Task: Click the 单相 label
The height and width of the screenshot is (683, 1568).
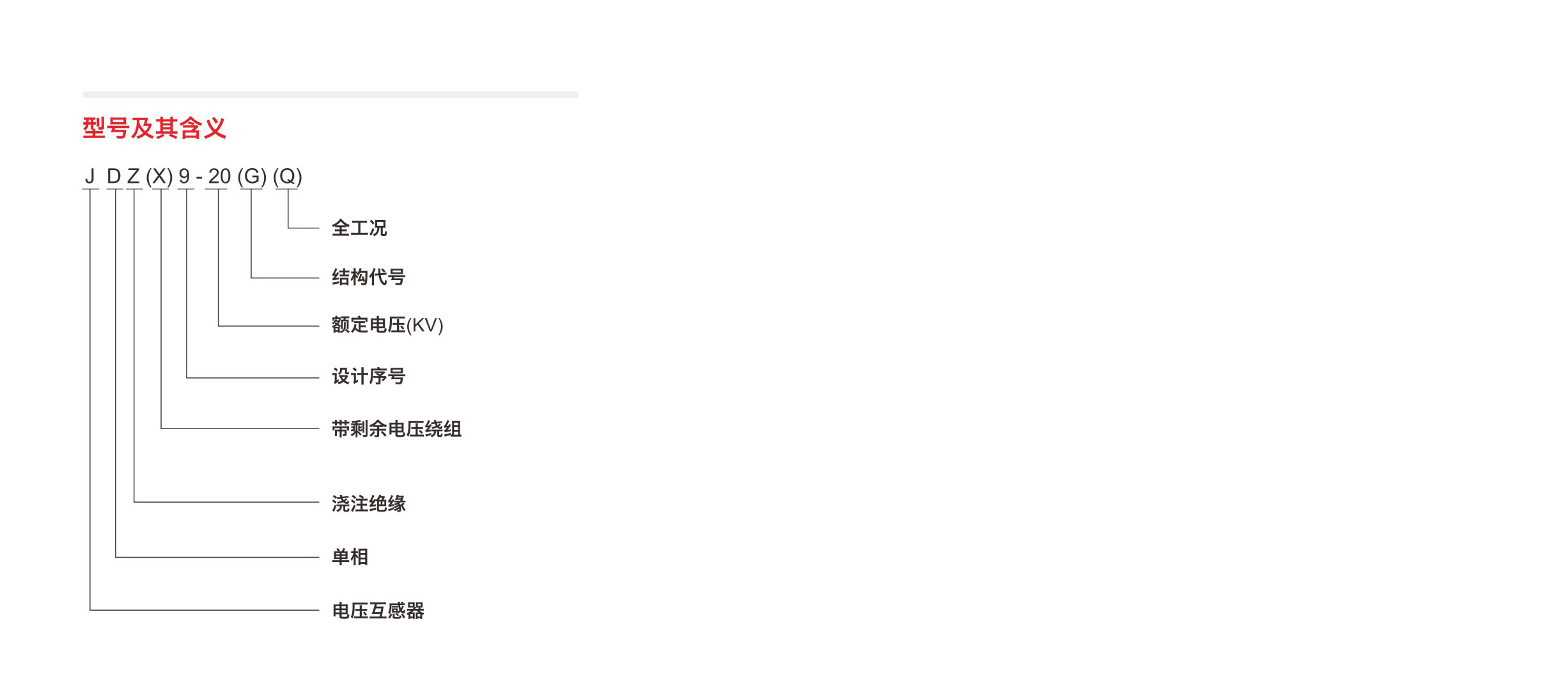Action: [x=350, y=557]
